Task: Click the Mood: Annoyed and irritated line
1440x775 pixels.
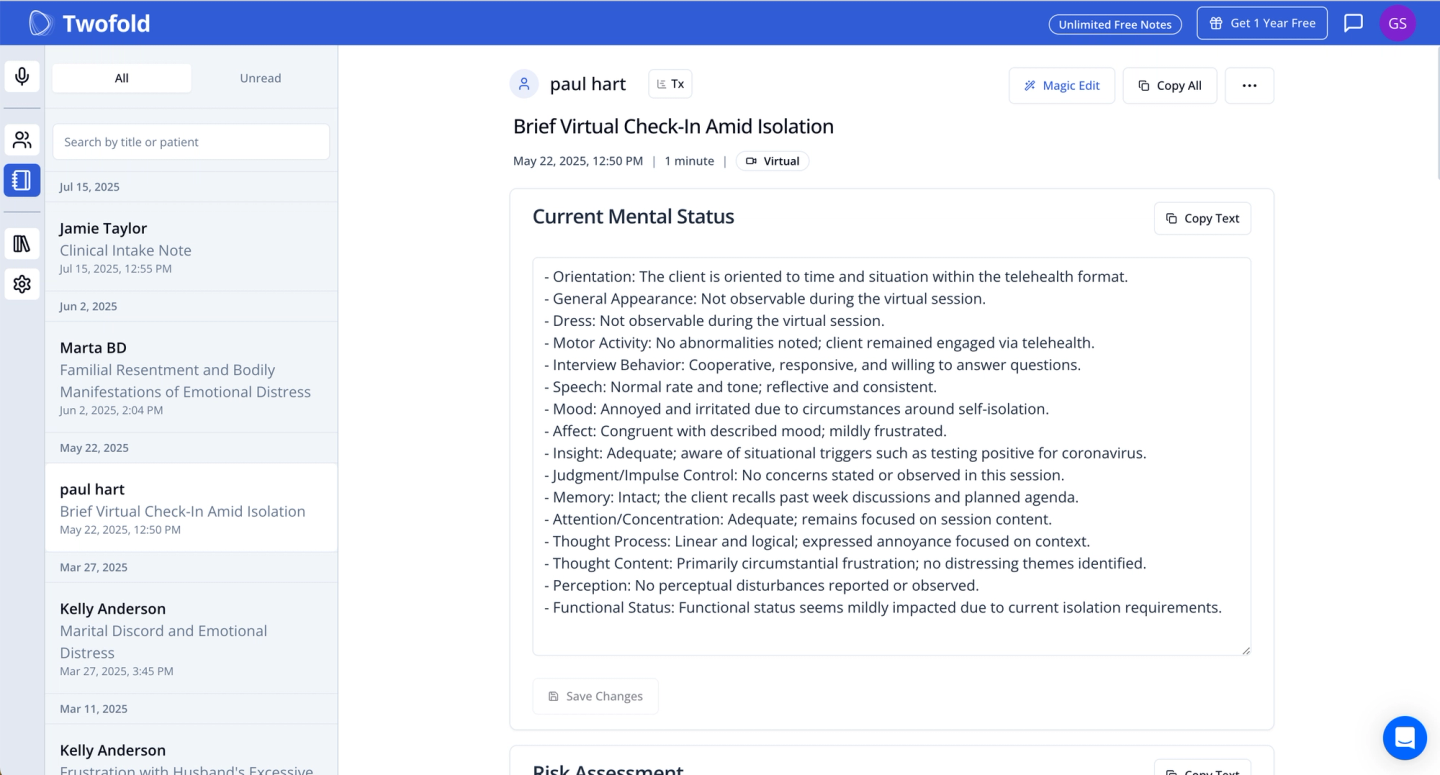Action: click(796, 409)
